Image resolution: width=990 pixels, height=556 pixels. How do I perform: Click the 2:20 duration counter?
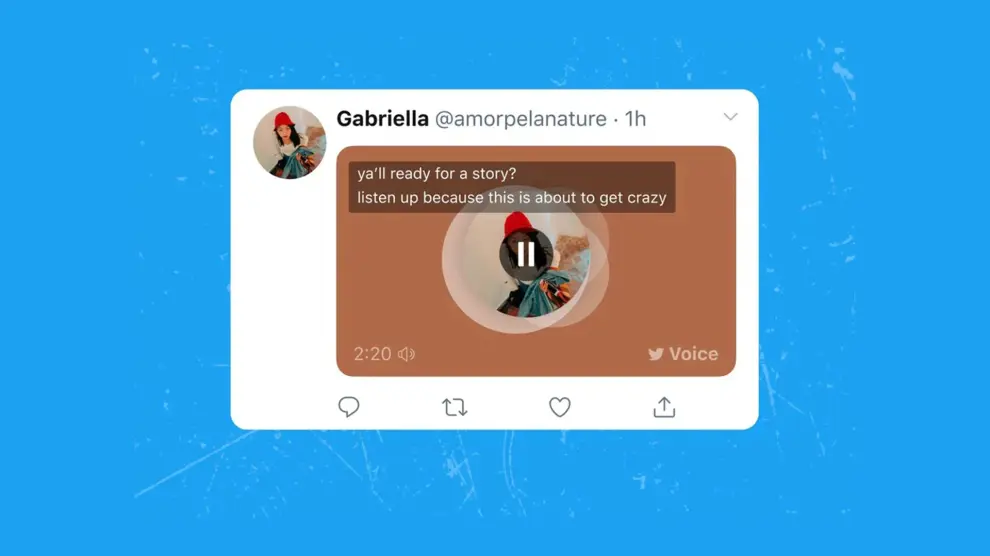coord(373,354)
